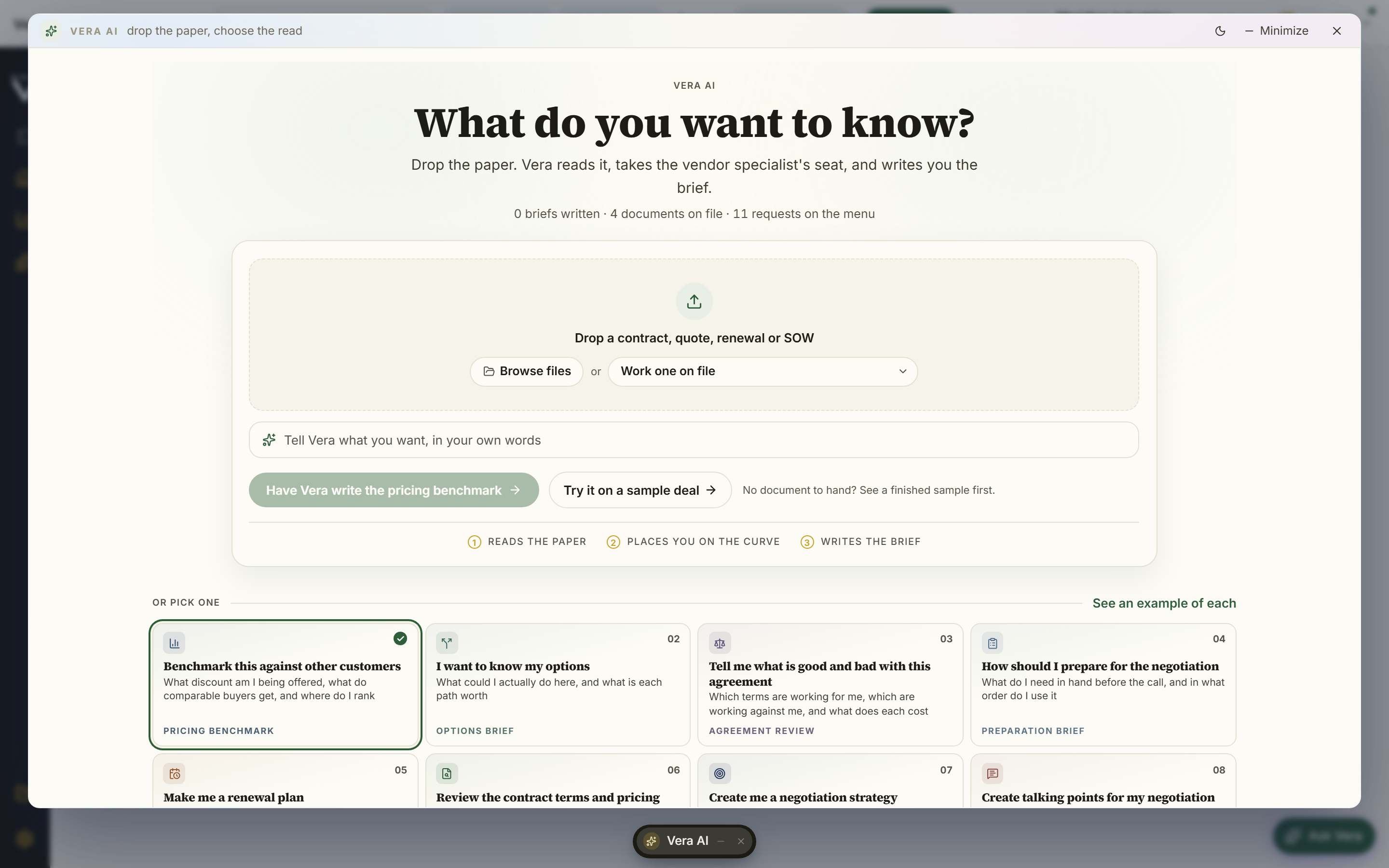The width and height of the screenshot is (1389, 868).
Task: Click bar chart icon on Pricing Benchmark card
Action: click(x=174, y=644)
